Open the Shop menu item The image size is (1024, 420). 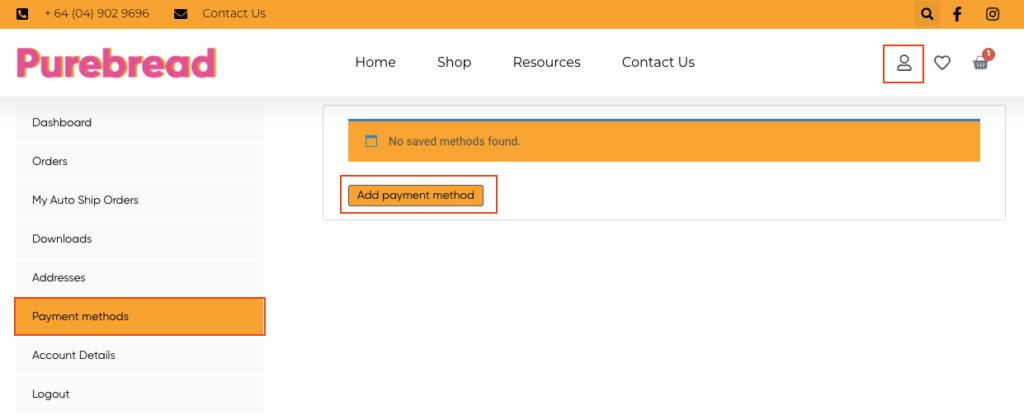(x=455, y=62)
